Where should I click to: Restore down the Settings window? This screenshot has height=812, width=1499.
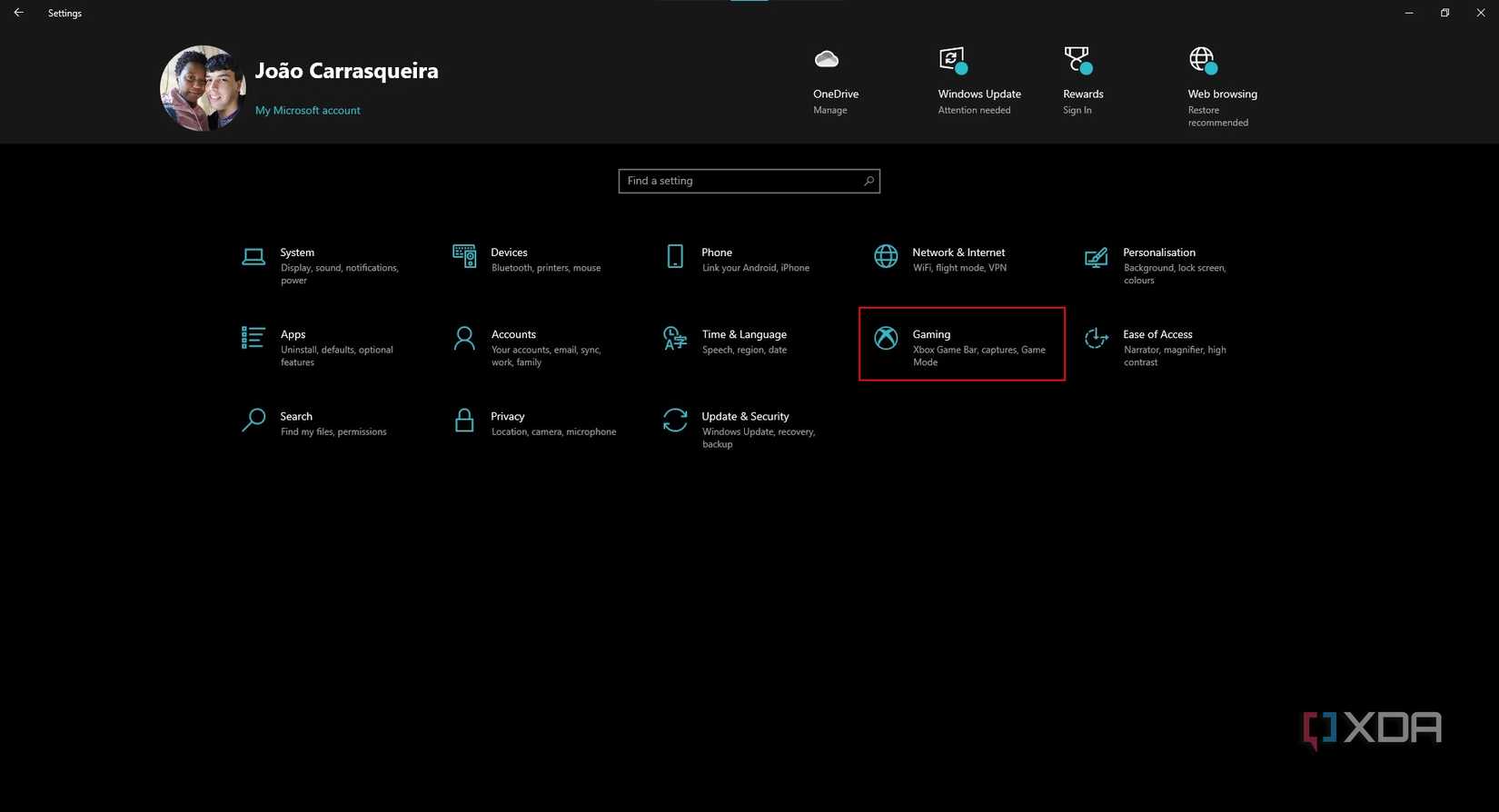click(1444, 13)
